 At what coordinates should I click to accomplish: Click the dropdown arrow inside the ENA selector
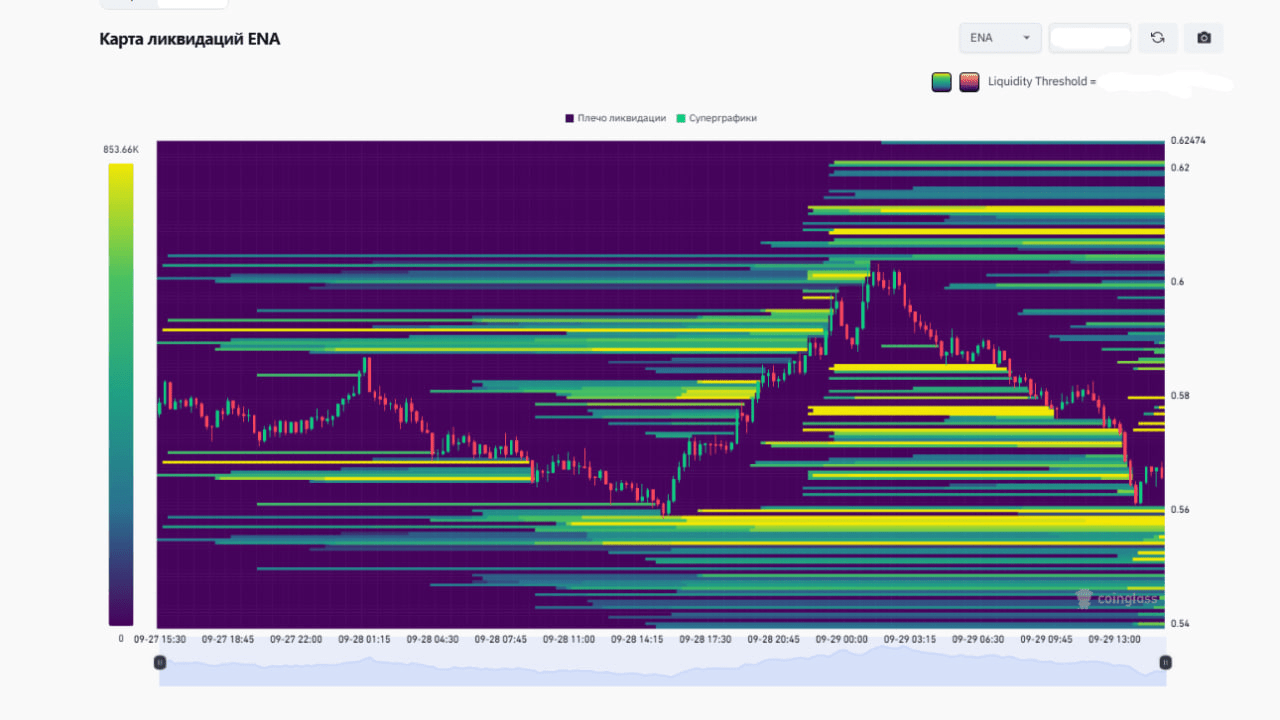(1026, 37)
